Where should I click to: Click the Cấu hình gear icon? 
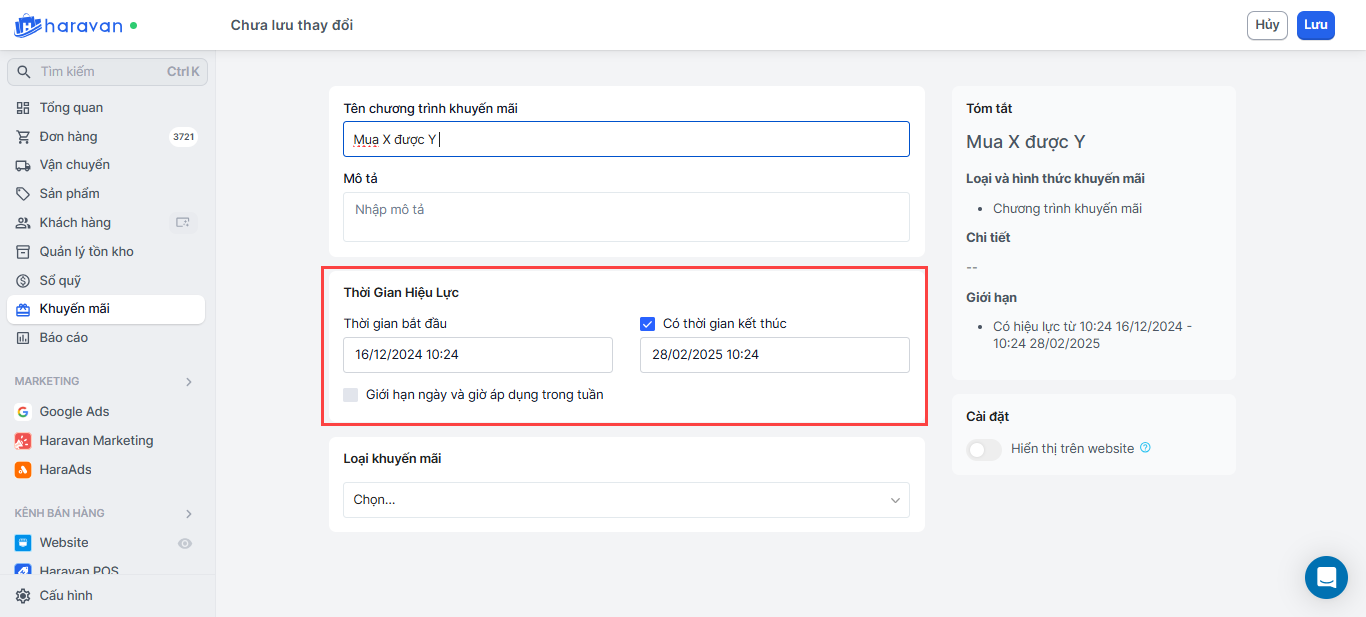[23, 596]
